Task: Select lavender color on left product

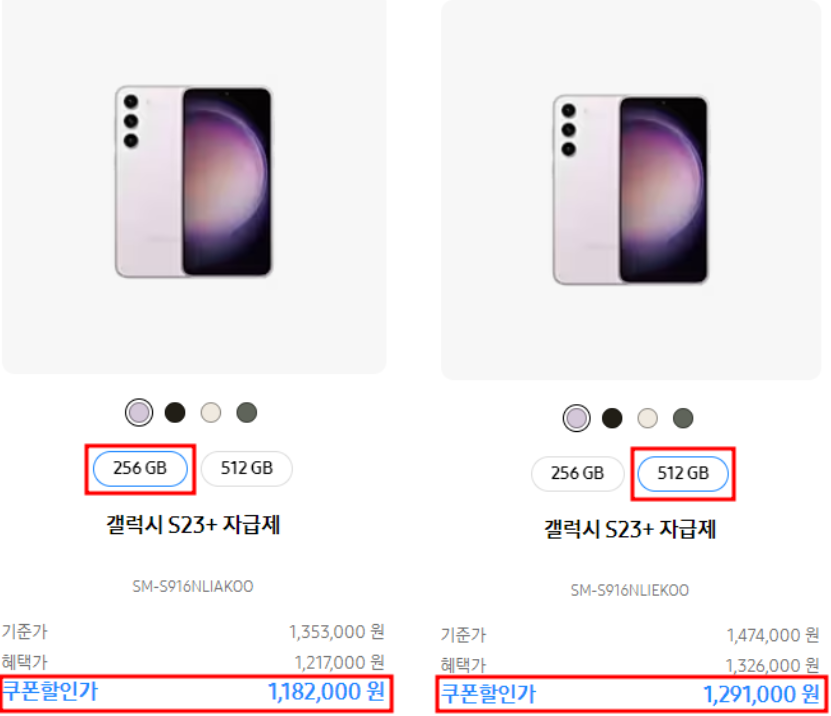Action: coord(139,412)
